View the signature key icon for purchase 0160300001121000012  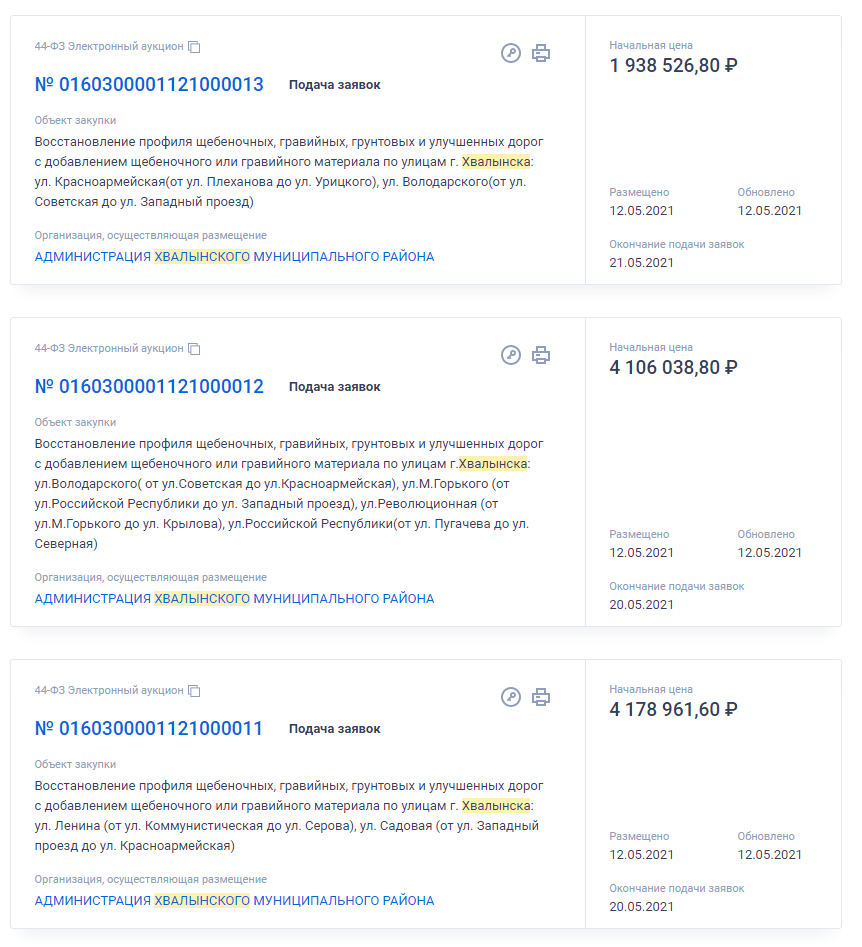pos(511,355)
